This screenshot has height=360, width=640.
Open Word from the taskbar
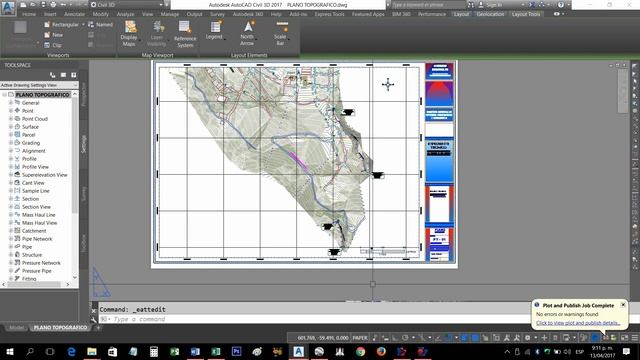pos(195,351)
